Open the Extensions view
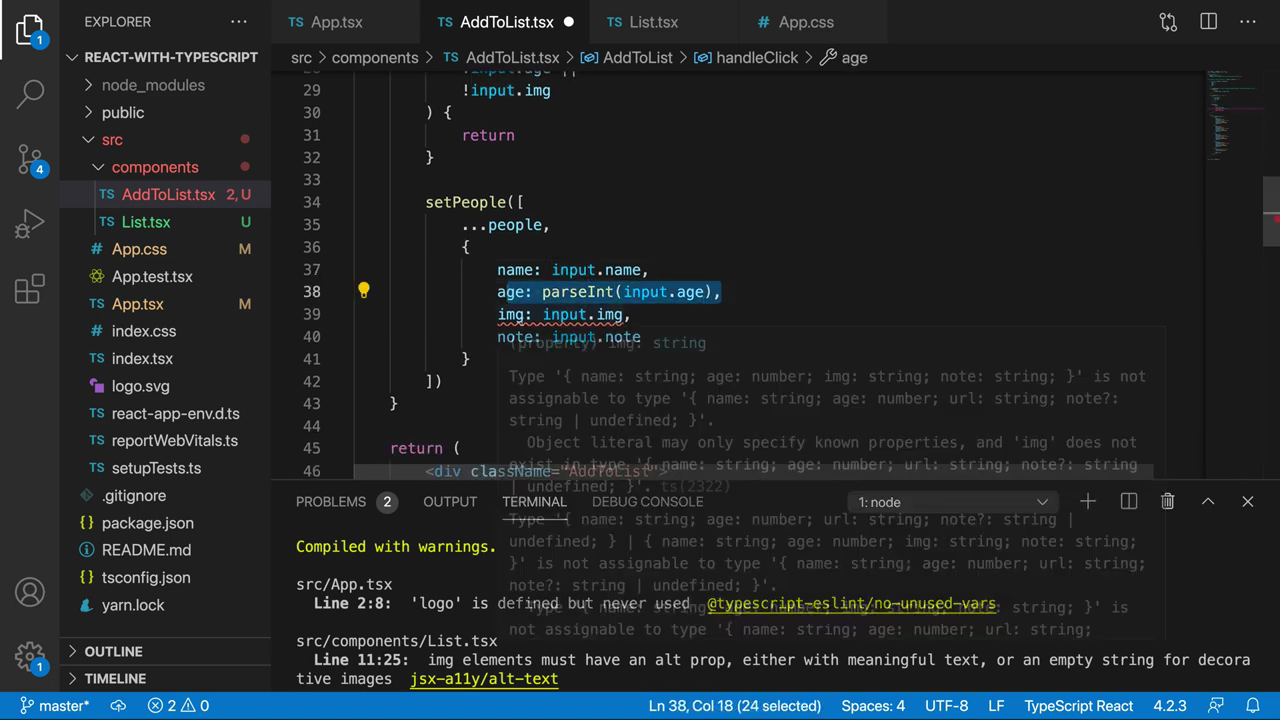The image size is (1280, 720). tap(30, 288)
